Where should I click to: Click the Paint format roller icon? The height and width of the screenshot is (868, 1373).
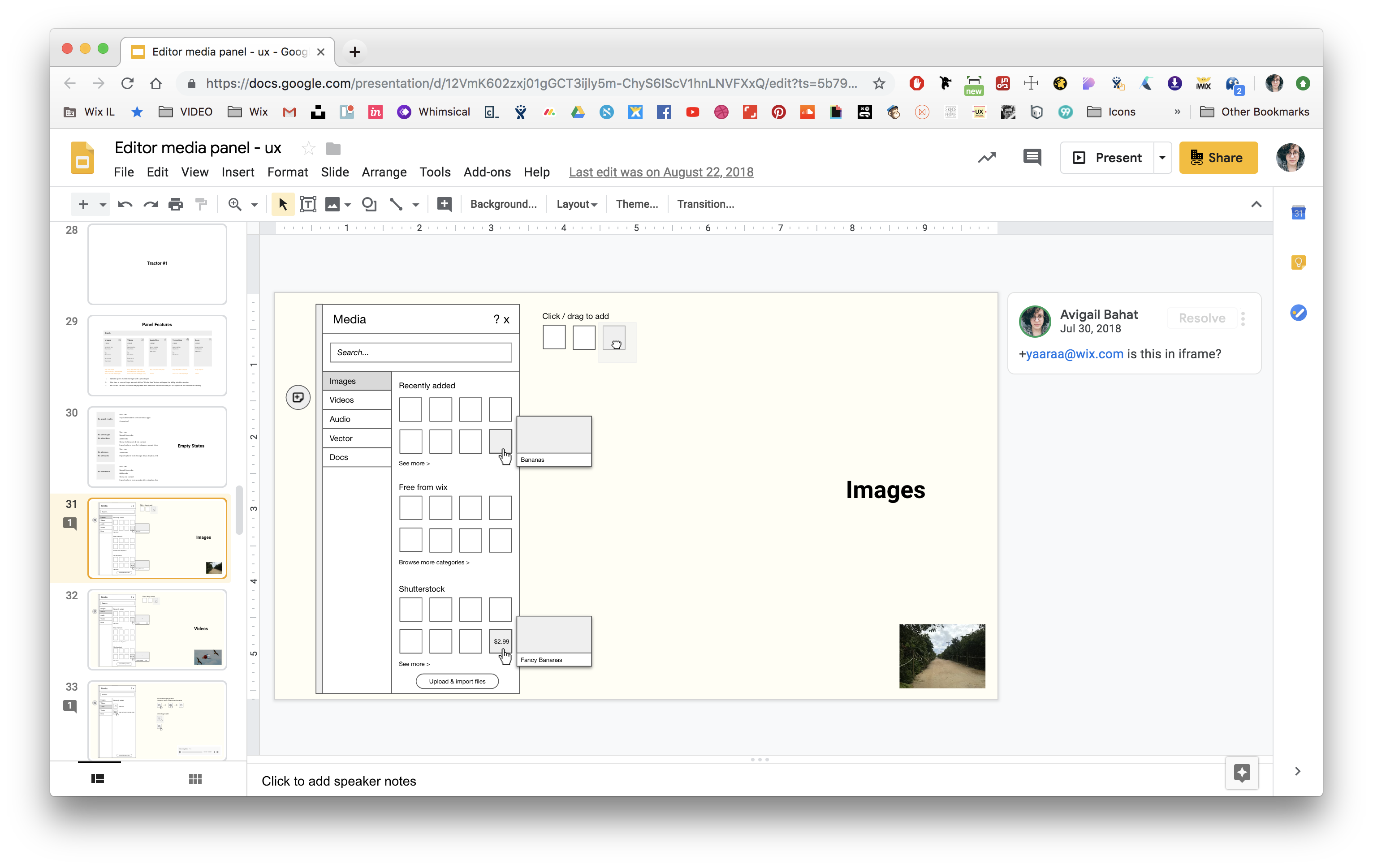(x=201, y=204)
